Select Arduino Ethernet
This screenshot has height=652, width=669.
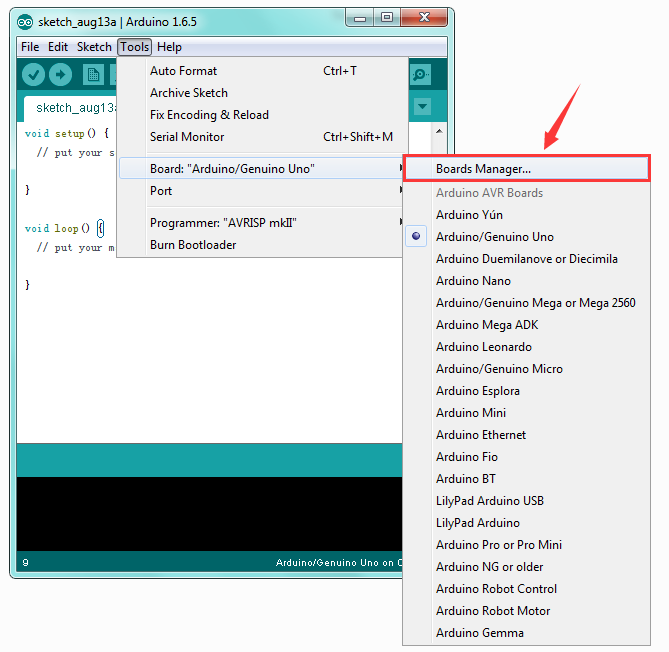526,435
